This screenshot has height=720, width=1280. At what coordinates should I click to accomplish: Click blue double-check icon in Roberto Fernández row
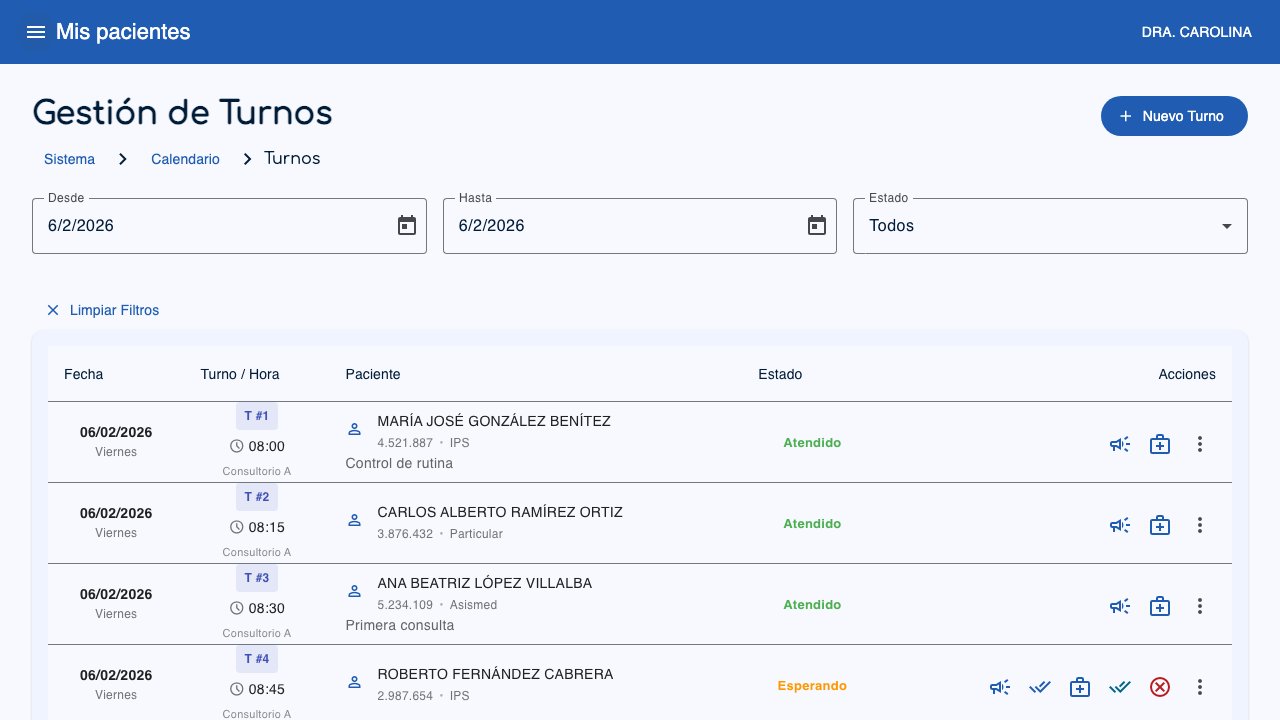tap(1040, 687)
